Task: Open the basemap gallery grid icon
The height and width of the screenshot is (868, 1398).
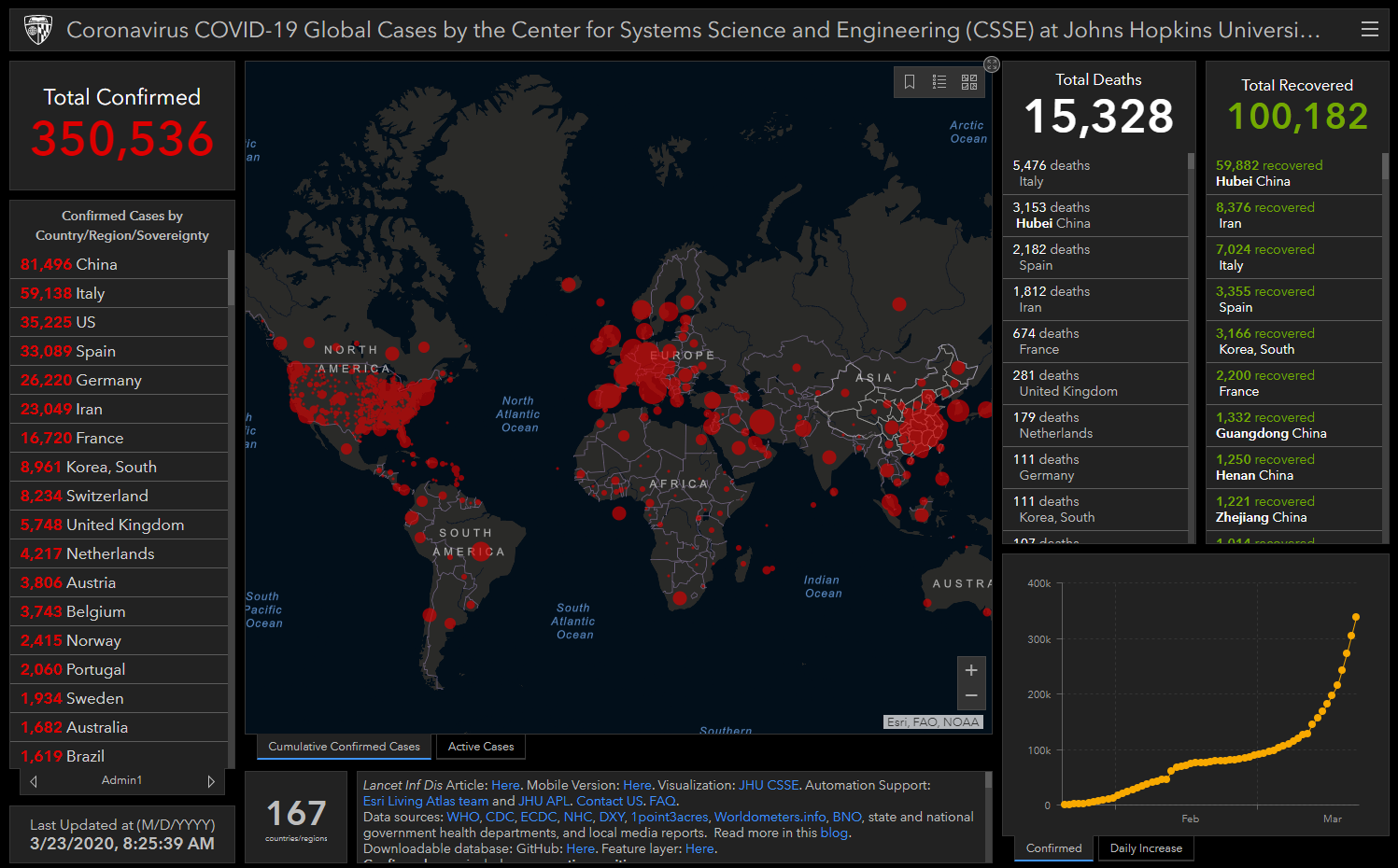Action: click(969, 82)
